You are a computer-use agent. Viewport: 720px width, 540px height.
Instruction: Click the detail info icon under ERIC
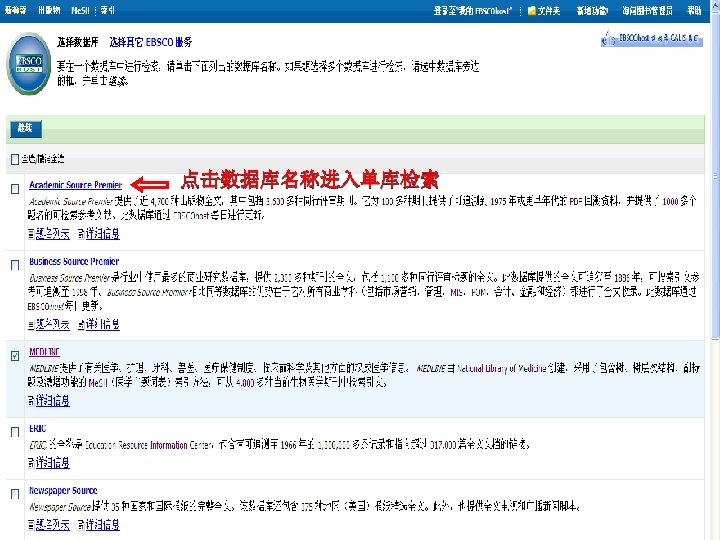(x=31, y=463)
